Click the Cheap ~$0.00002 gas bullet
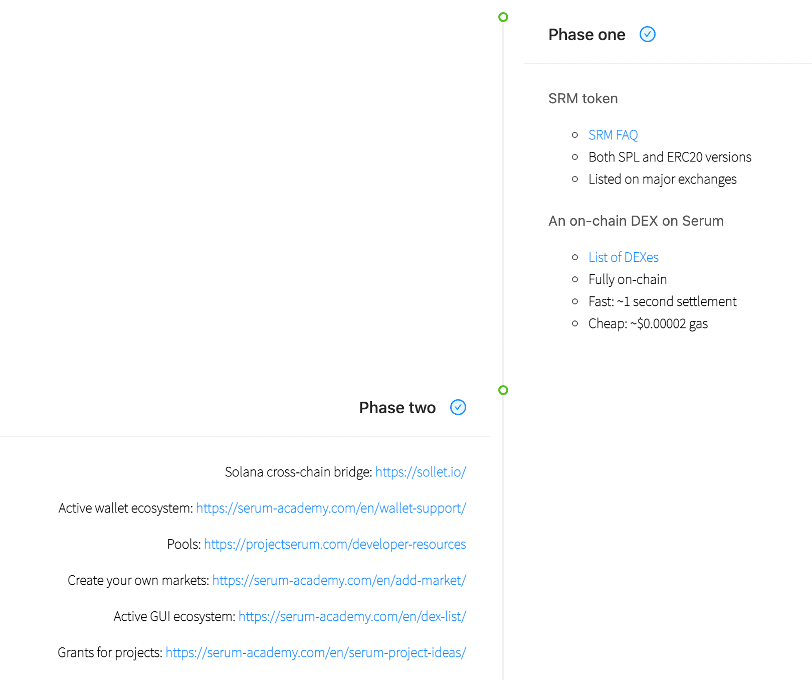Screen dimensions: 812x680 [x=648, y=324]
